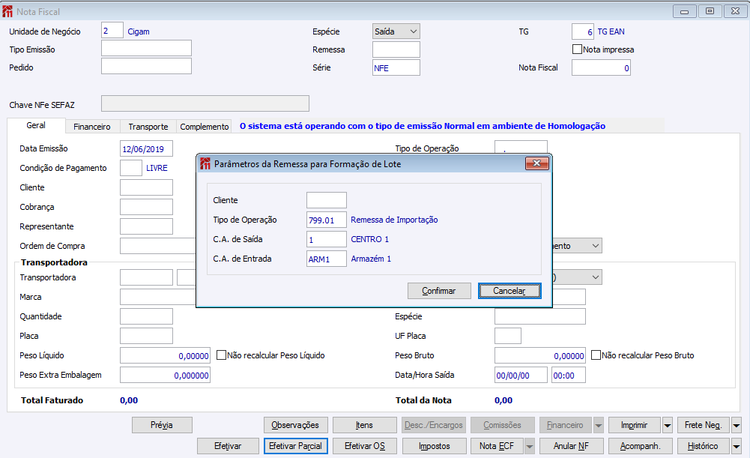This screenshot has width=750, height=458.
Task: Click the Data/Hora Saída time field 00:00
Action: 568,375
